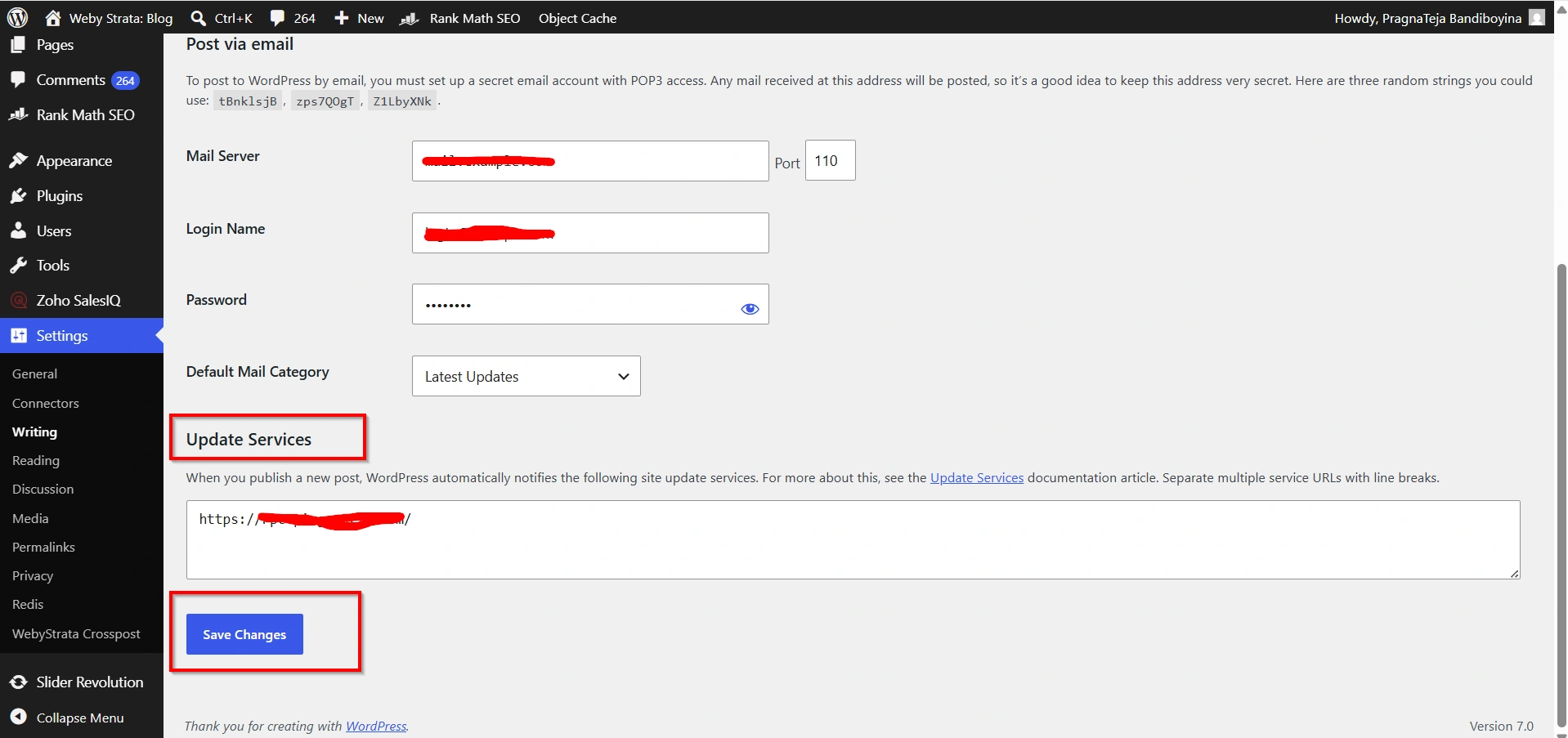
Task: Click the Plugins plug icon
Action: tap(18, 195)
